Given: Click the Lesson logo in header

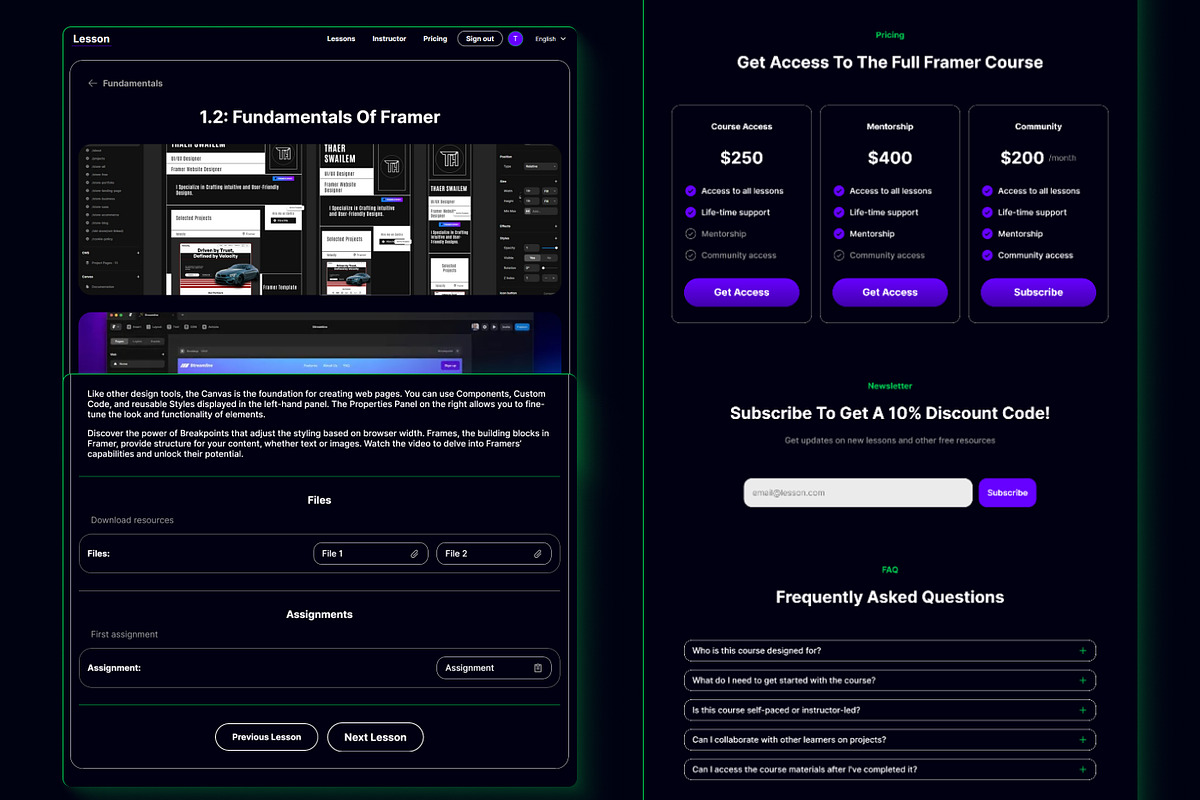Looking at the screenshot, I should click(x=91, y=39).
